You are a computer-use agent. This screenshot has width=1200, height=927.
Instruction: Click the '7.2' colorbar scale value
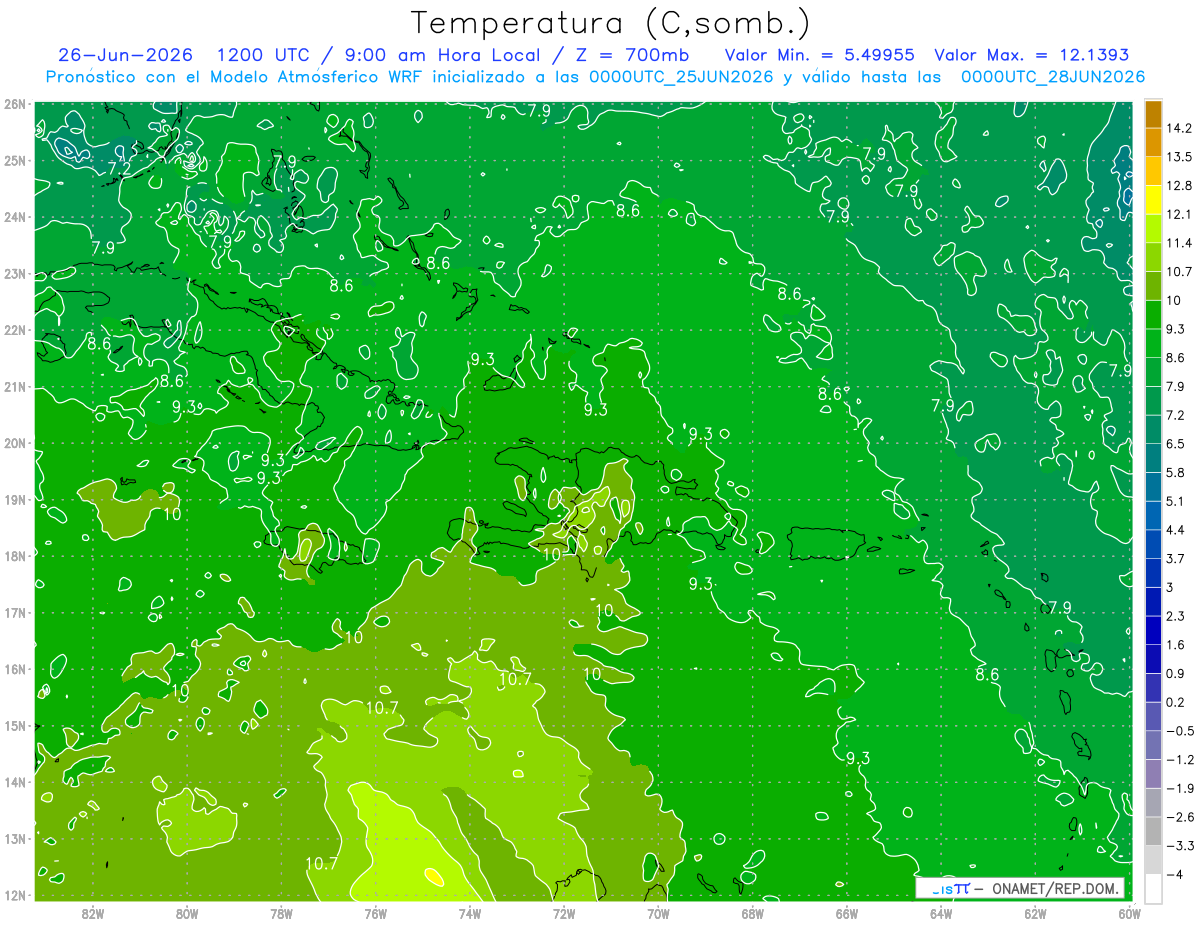(x=1175, y=415)
